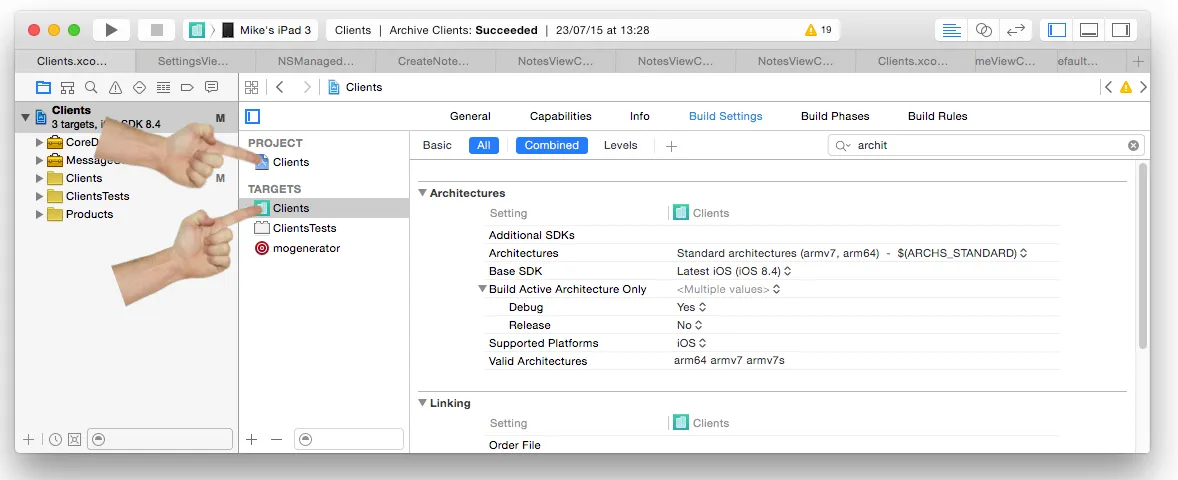Viewport: 1178px width, 480px height.
Task: Hide the project and targets list sidebar icon
Action: point(253,116)
